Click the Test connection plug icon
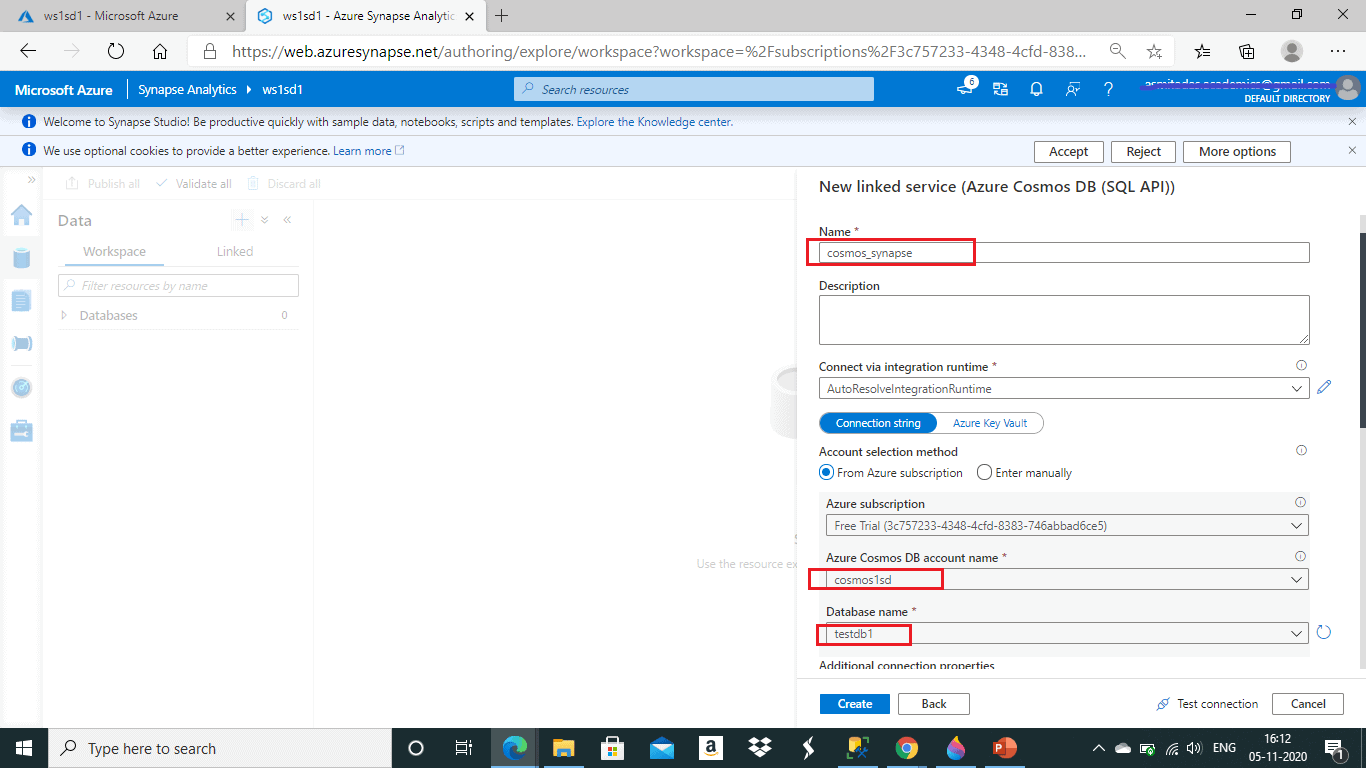Viewport: 1366px width, 768px height. coord(1163,704)
